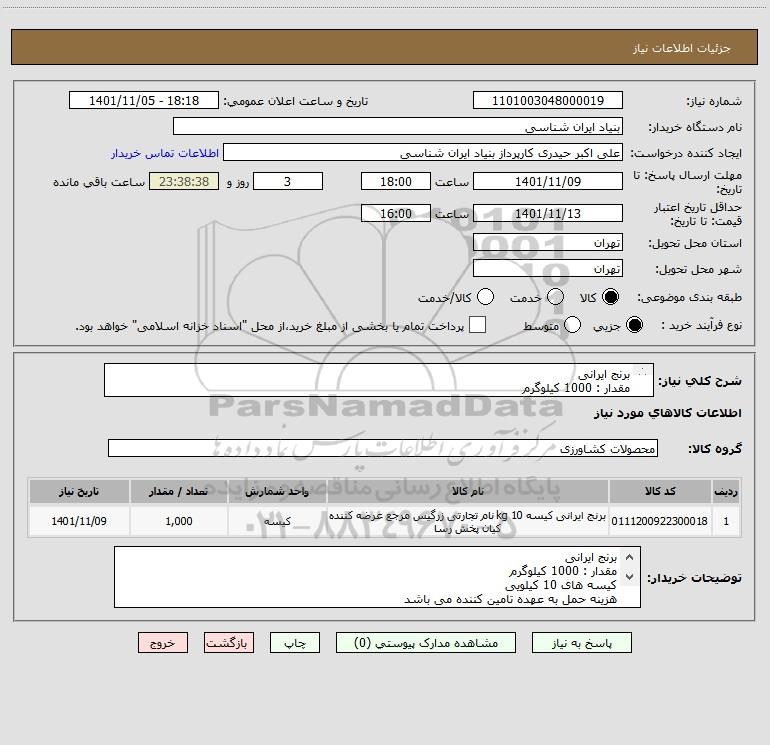This screenshot has height=745, width=770.
Task: Click the چاپ print button
Action: 295,643
